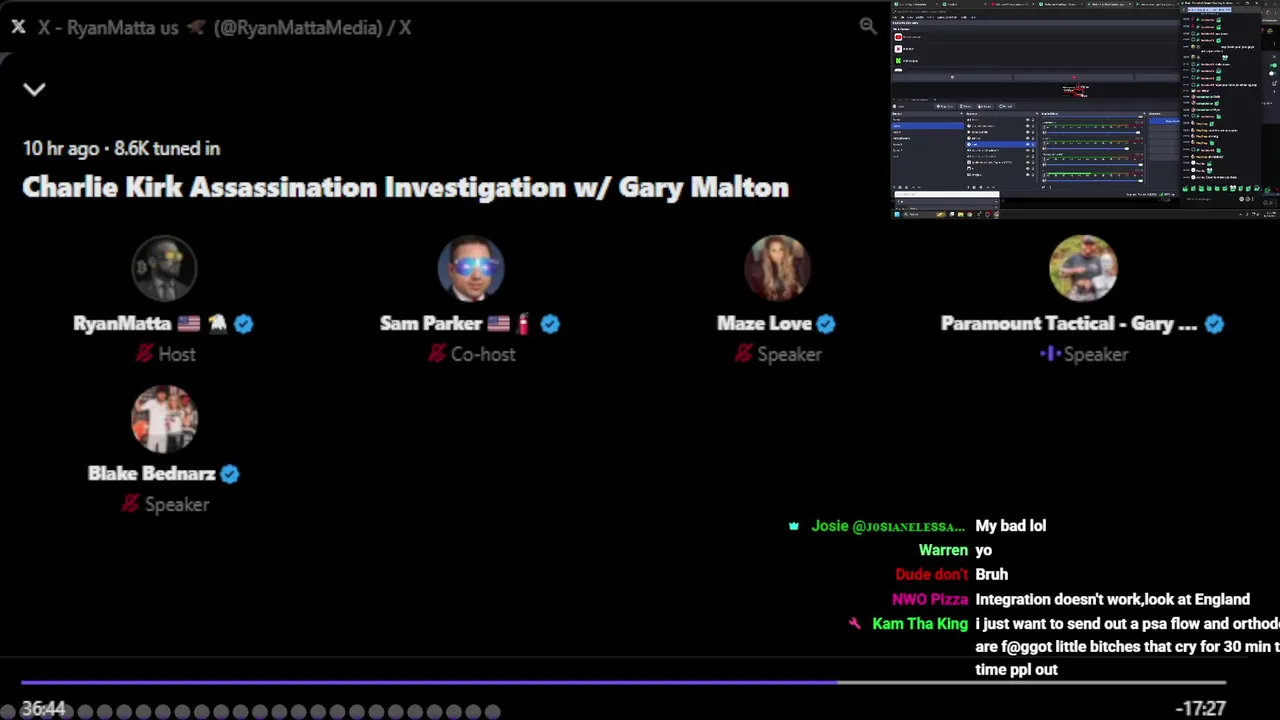Click the chat message 'My bad lol'
The width and height of the screenshot is (1280, 720).
point(1011,526)
